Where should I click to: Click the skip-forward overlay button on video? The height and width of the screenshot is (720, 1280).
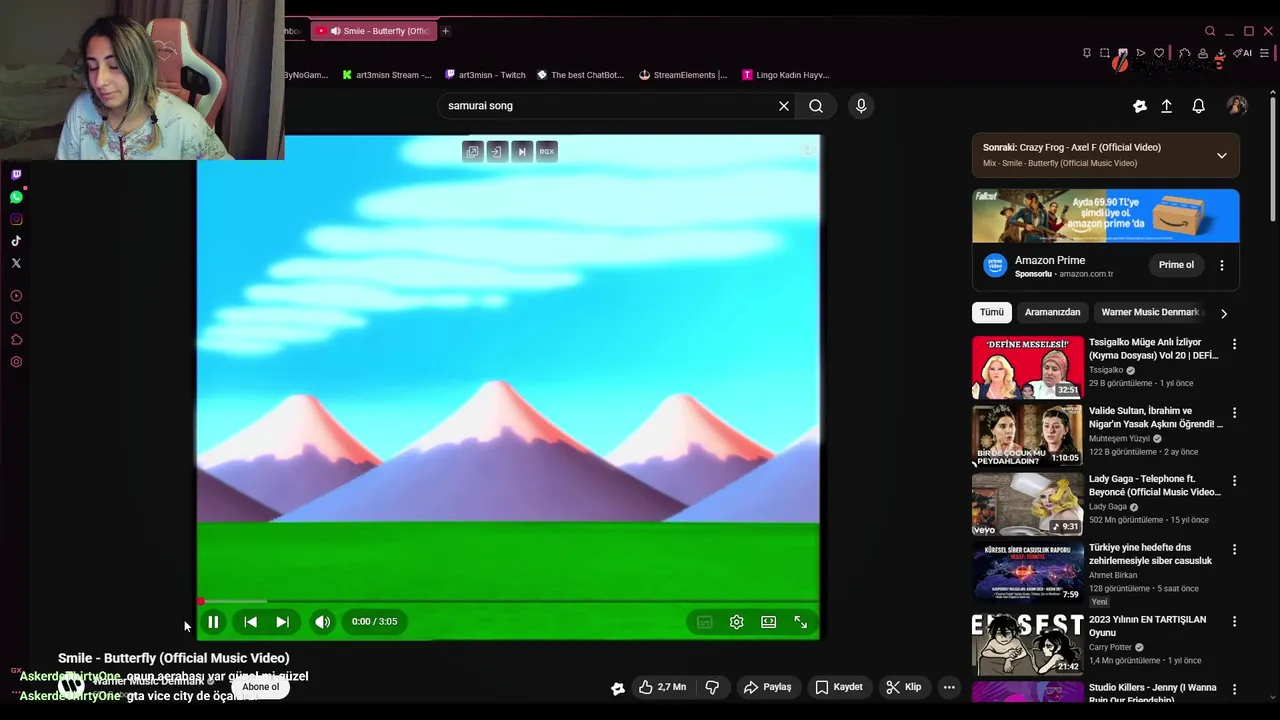[x=521, y=151]
